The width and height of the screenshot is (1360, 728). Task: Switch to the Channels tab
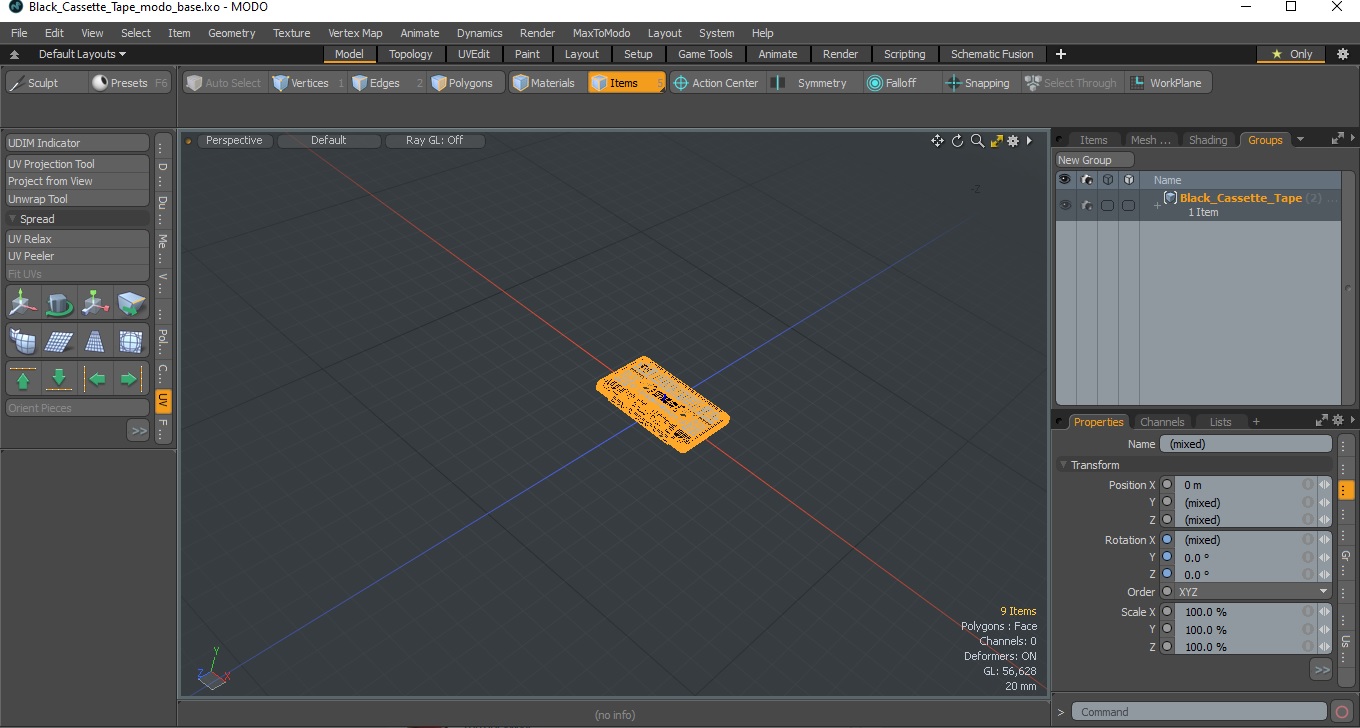pyautogui.click(x=1162, y=422)
